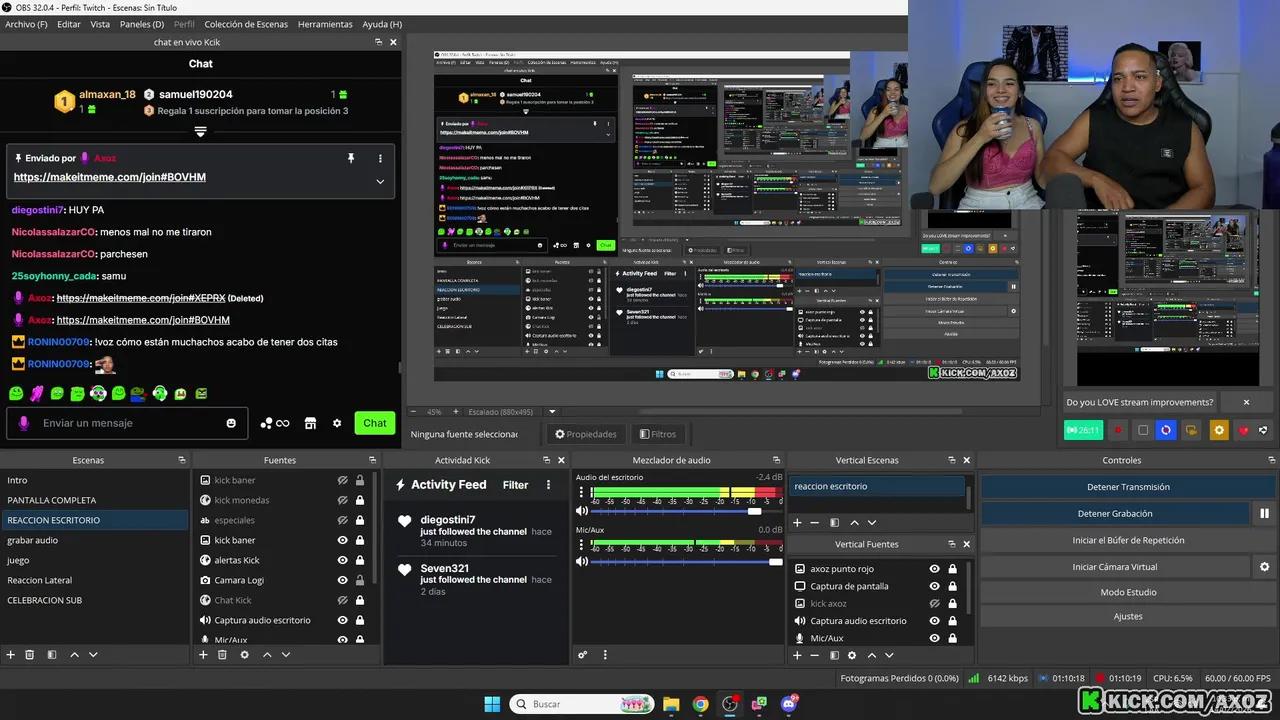Screen dimensions: 1280x720
Task: Open Windows Start button on taskbar
Action: click(492, 704)
